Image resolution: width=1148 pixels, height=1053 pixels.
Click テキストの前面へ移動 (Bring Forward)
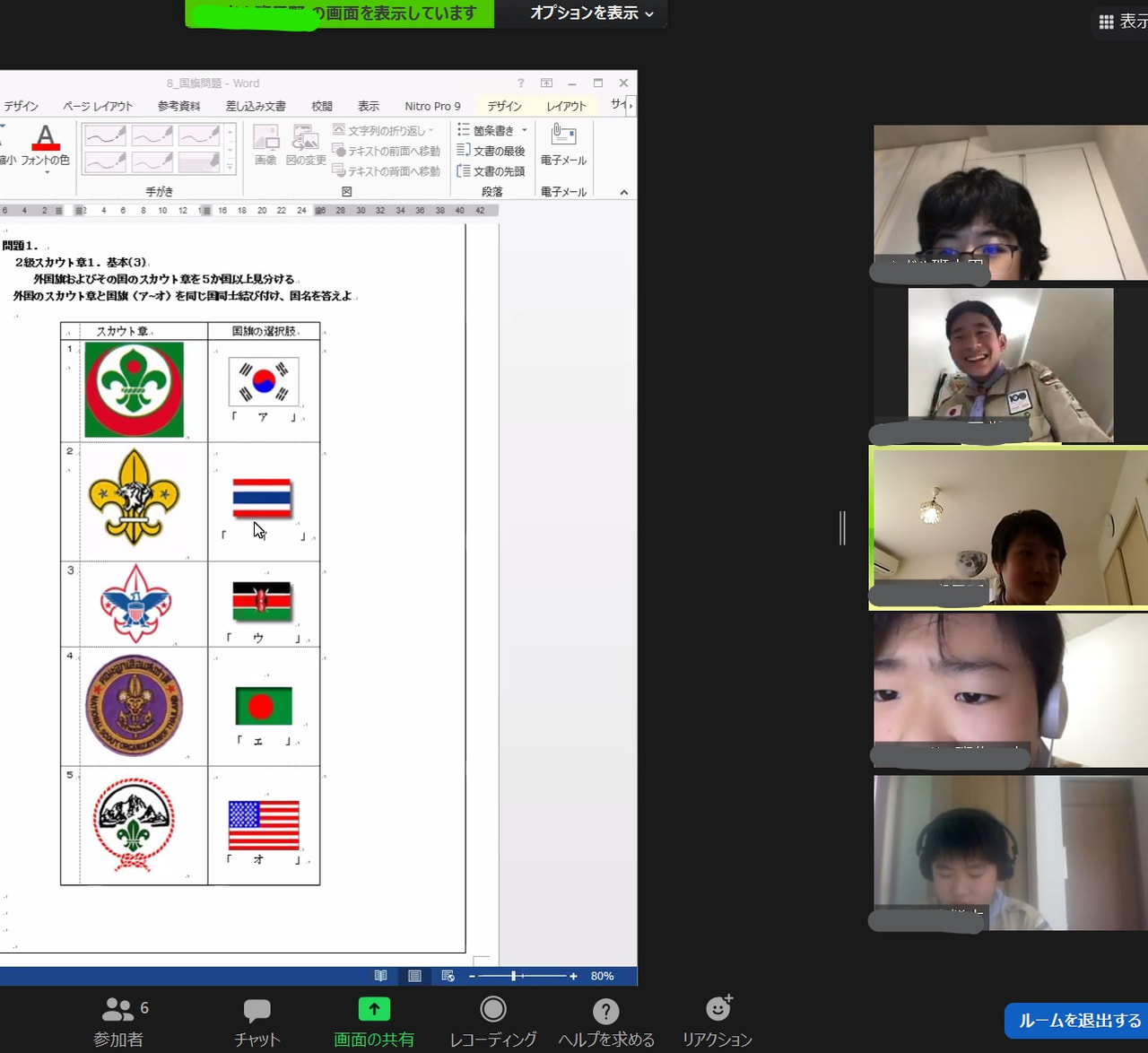click(x=387, y=151)
